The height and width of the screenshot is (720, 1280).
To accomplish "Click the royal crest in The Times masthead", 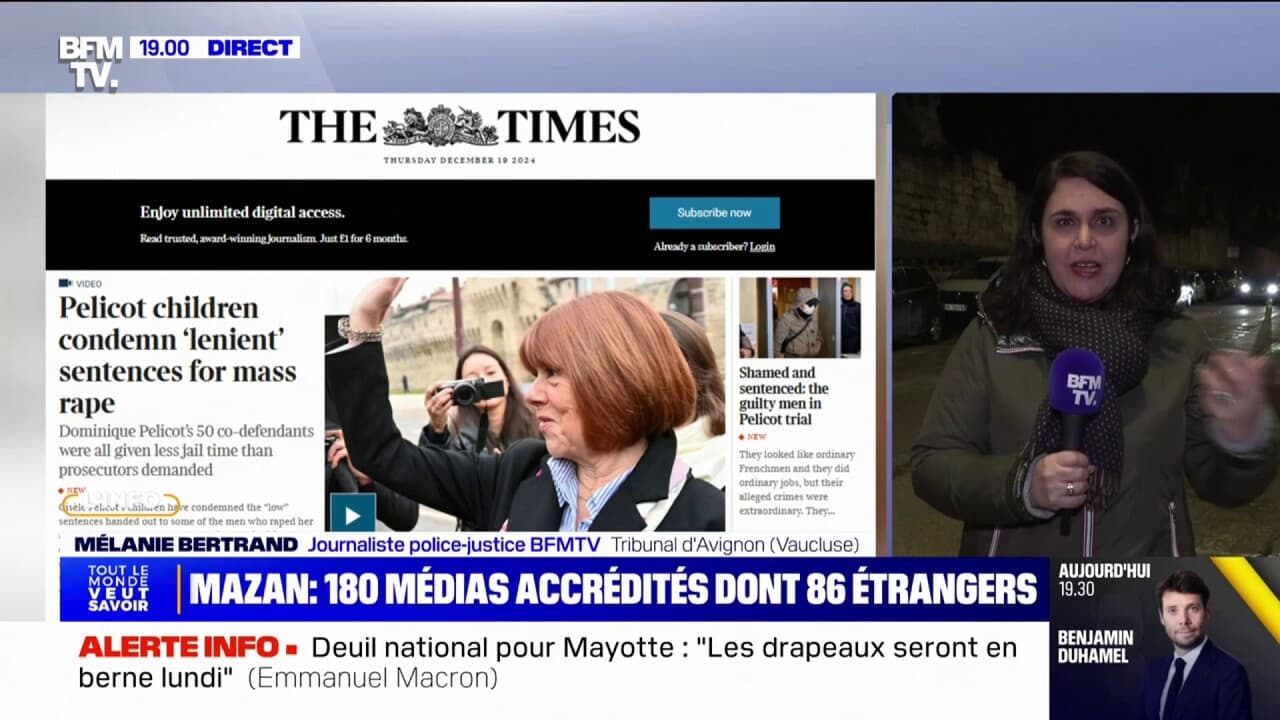I will [440, 127].
